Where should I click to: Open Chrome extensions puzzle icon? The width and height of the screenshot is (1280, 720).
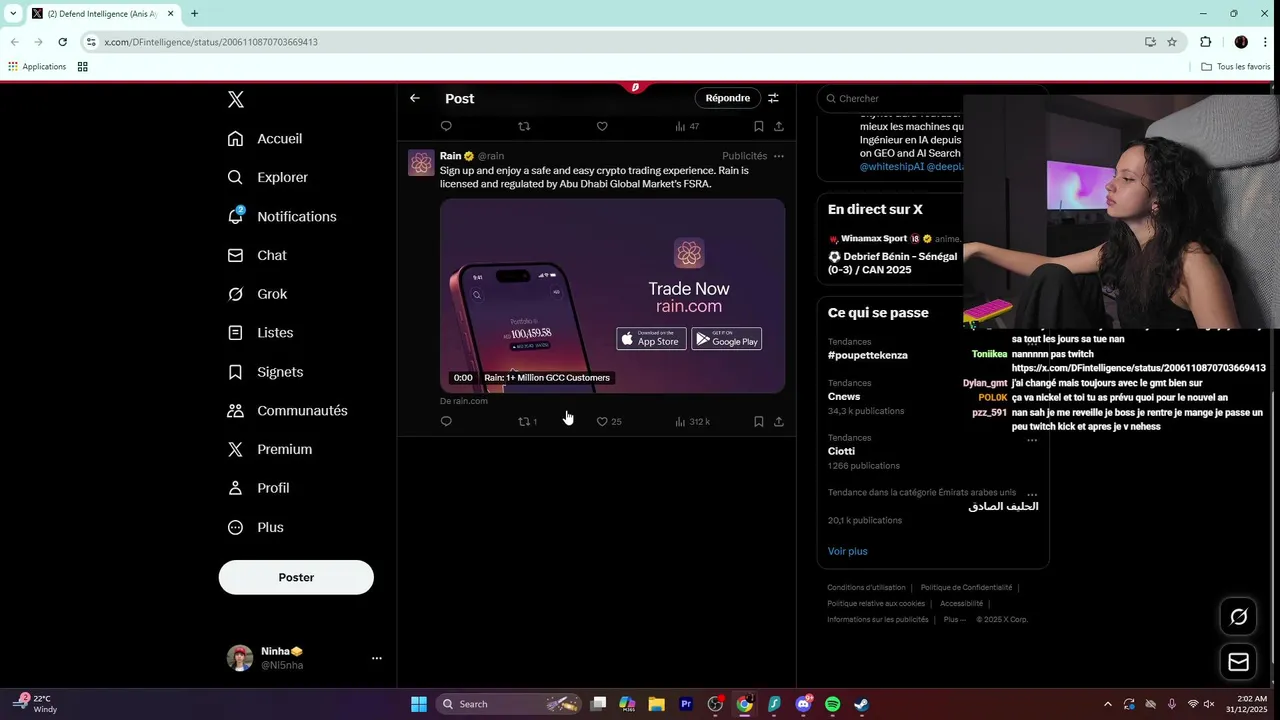pos(1205,42)
